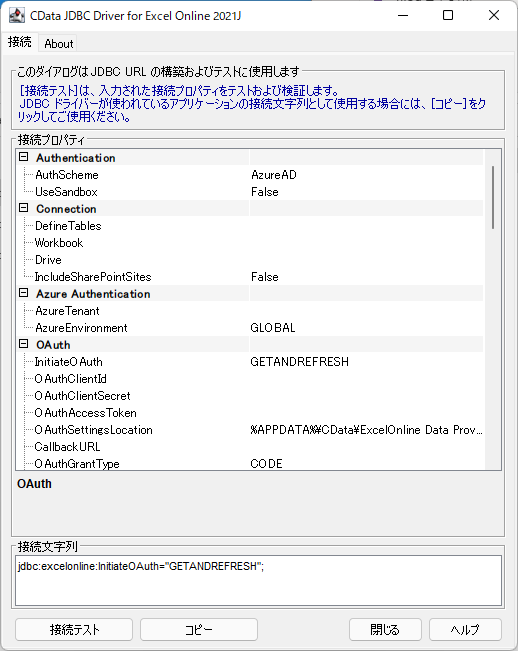
Task: Click the 接続テスト button
Action: (74, 629)
